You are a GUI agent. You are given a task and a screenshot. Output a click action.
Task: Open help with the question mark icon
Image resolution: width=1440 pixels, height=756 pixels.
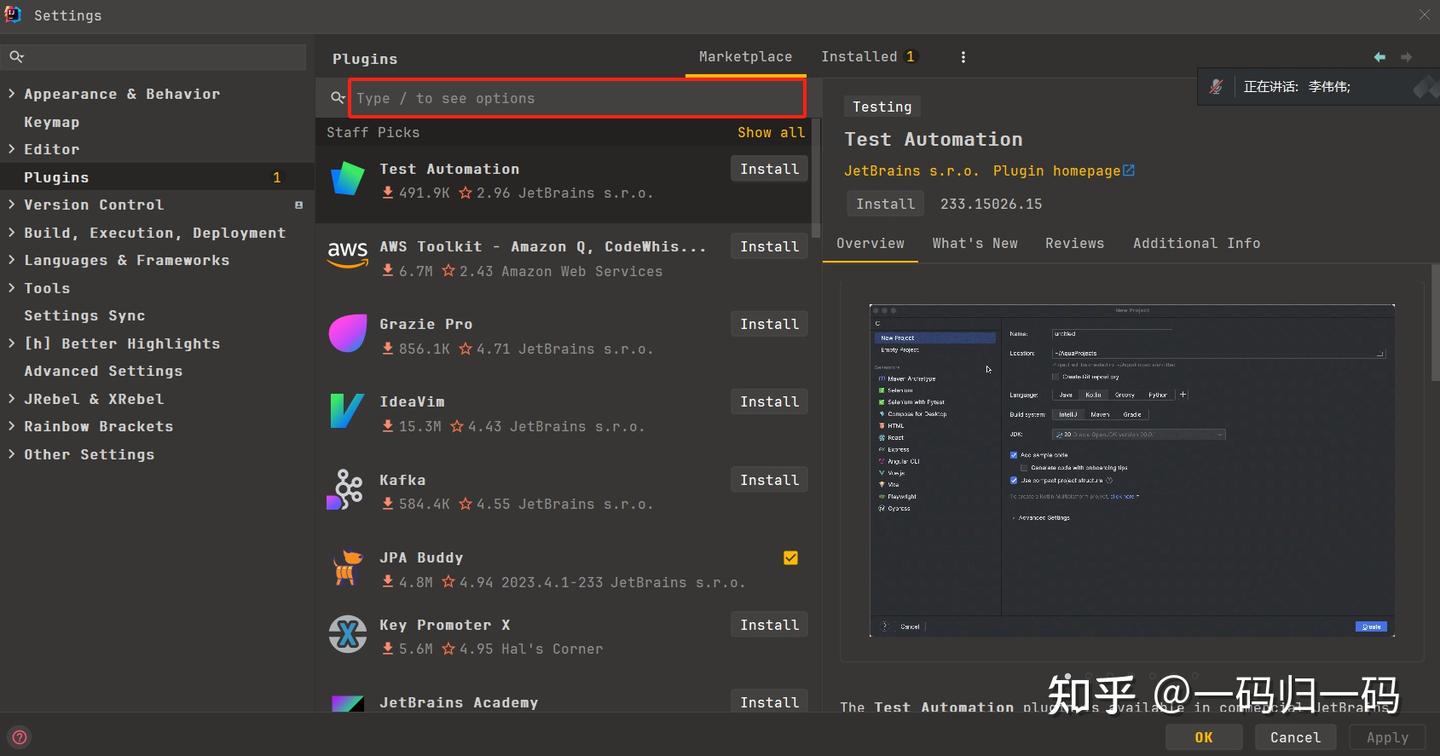tap(19, 738)
